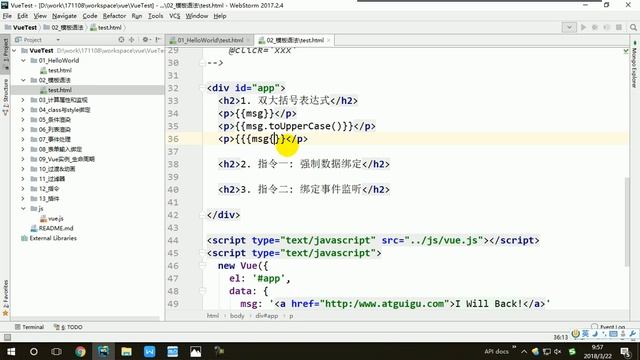Open the run configuration dropdown
Viewport: 640px width, 360px height.
(569, 27)
